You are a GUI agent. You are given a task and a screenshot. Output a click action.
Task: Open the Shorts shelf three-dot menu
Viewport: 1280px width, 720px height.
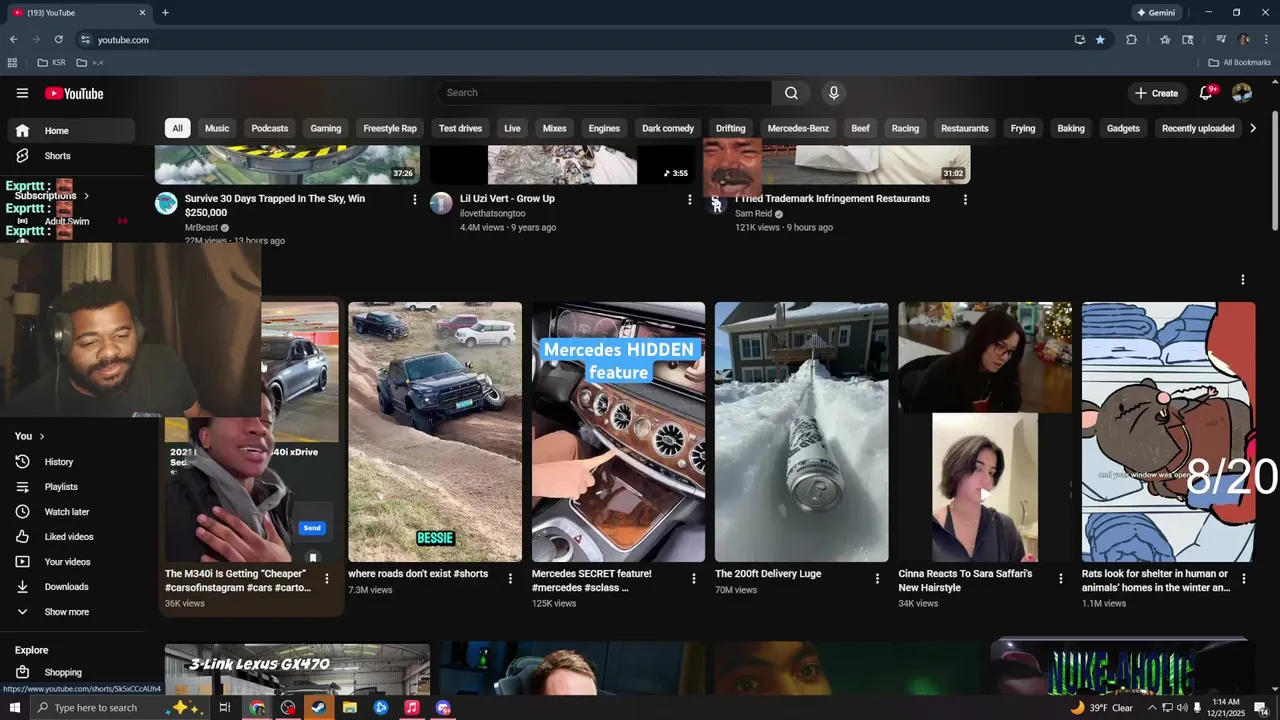pyautogui.click(x=1243, y=280)
